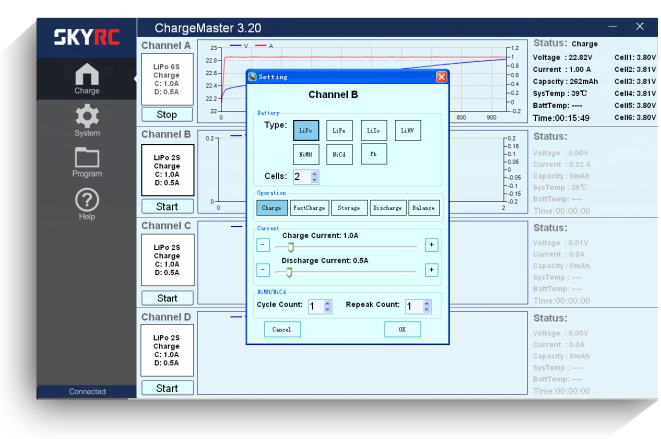Select NiMH battery type
This screenshot has width=661, height=439.
[x=306, y=155]
